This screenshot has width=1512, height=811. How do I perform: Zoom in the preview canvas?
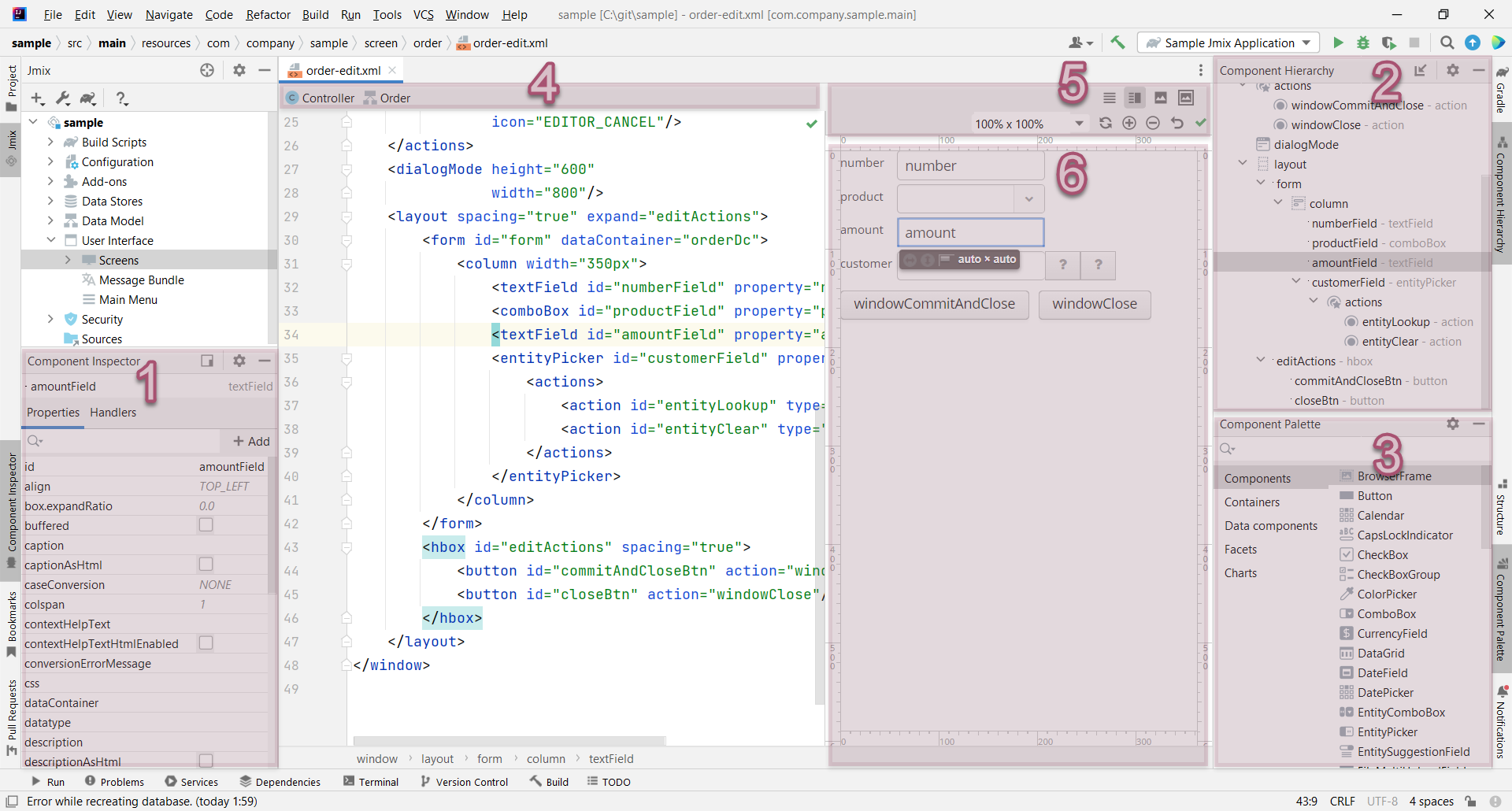1129,123
